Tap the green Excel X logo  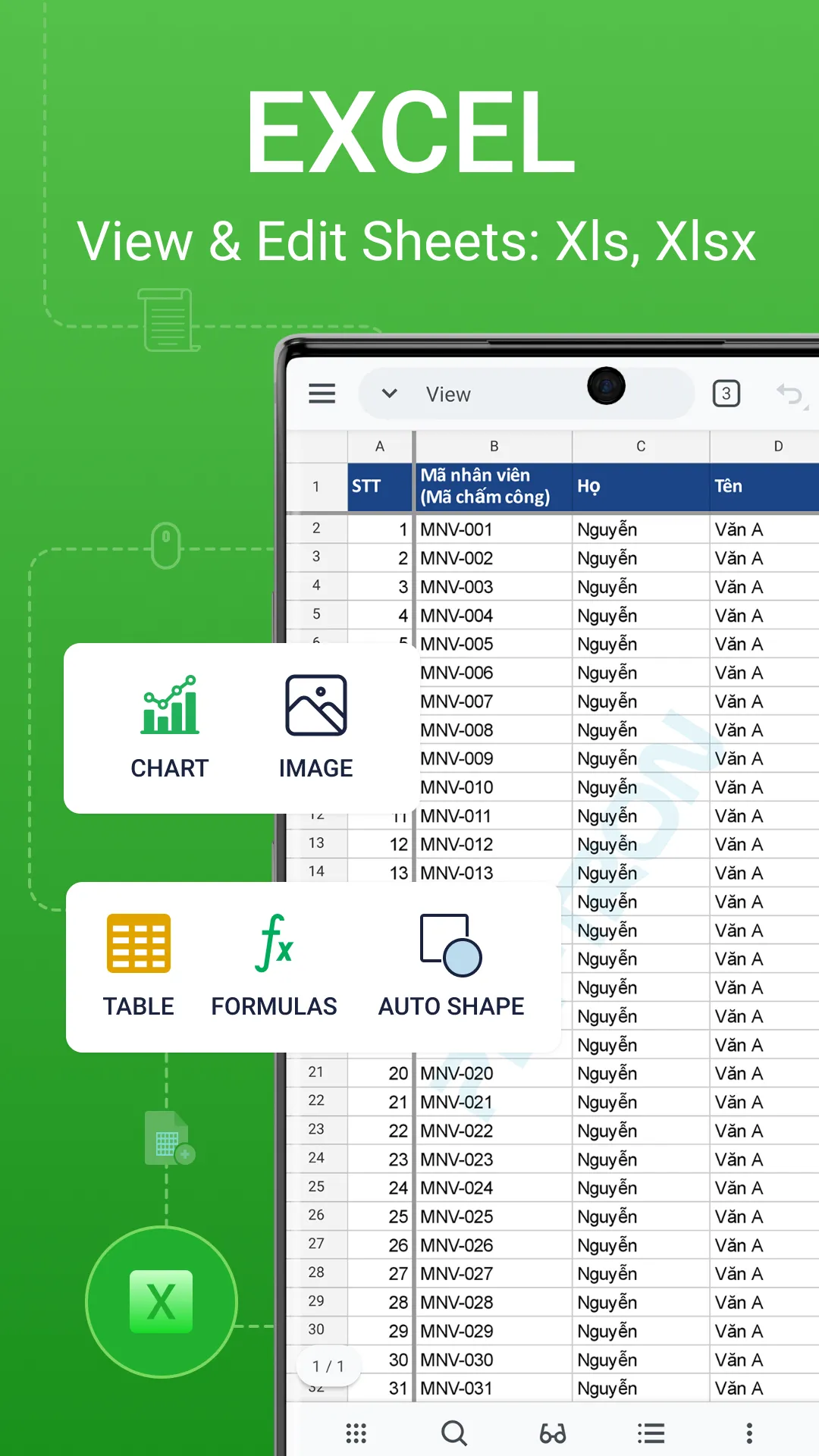161,1302
